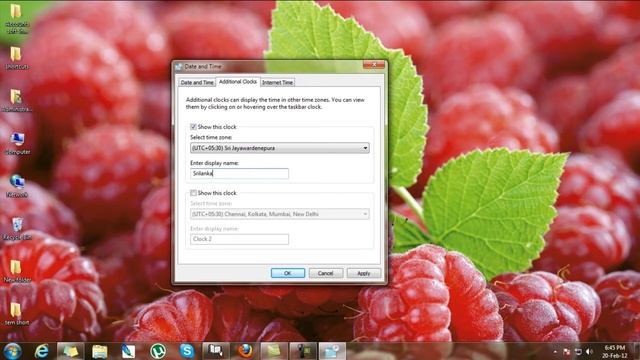Launch Internet Explorer from the taskbar
Screen dimensions: 640x360
41,351
